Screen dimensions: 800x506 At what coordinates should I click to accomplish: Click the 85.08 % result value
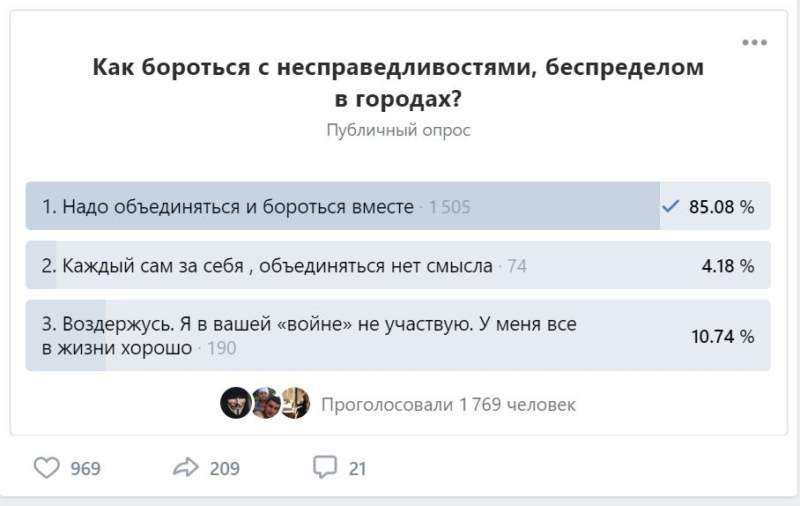(x=721, y=207)
